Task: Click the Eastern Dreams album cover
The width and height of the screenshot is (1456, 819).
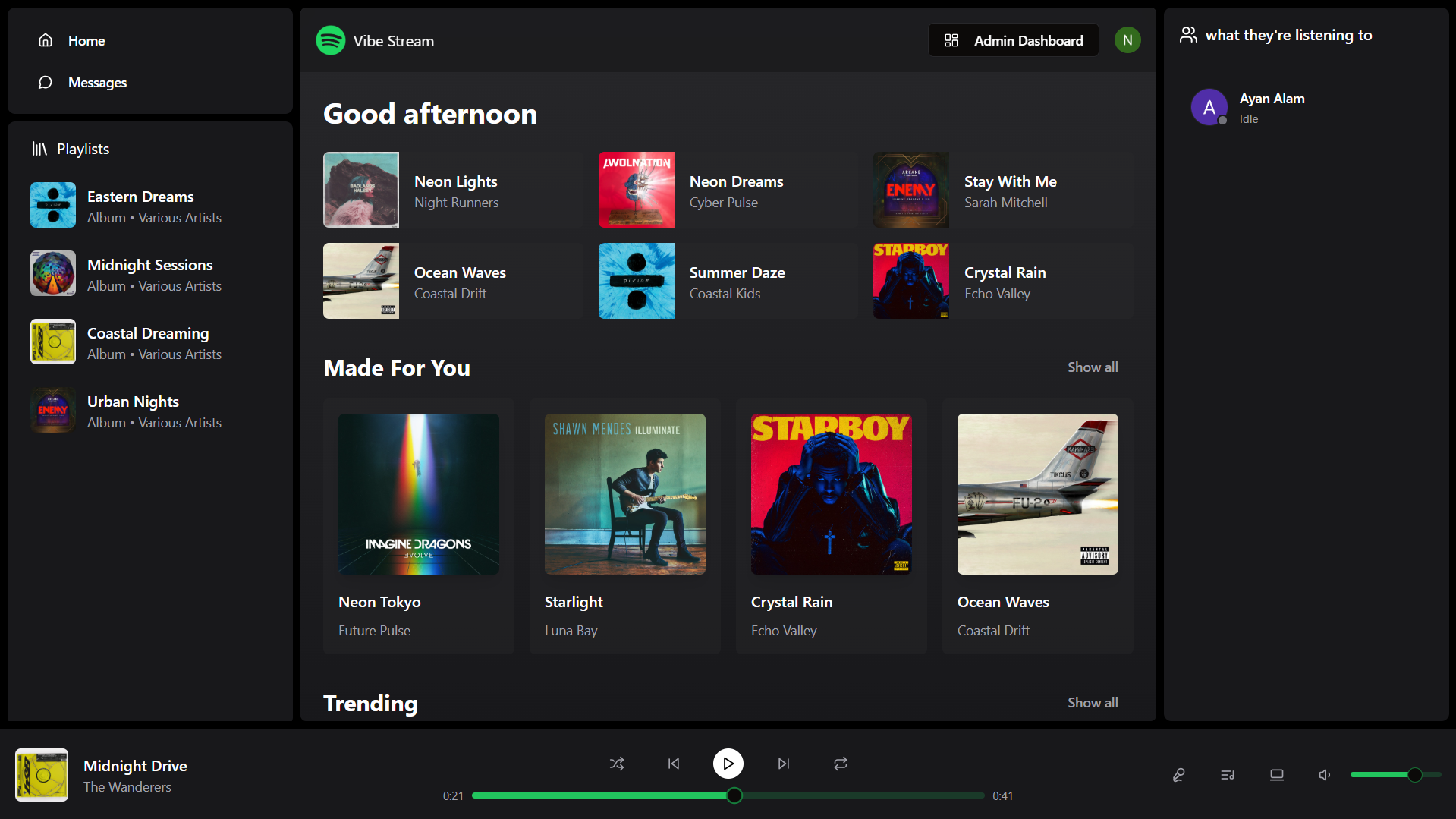Action: click(x=53, y=205)
